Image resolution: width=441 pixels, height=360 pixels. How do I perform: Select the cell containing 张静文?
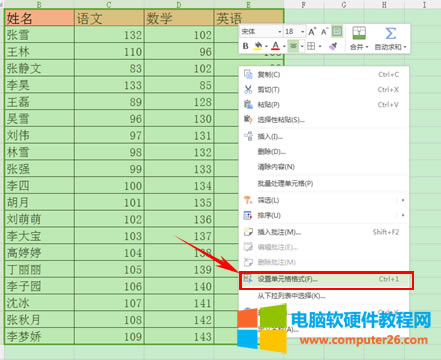pos(40,68)
